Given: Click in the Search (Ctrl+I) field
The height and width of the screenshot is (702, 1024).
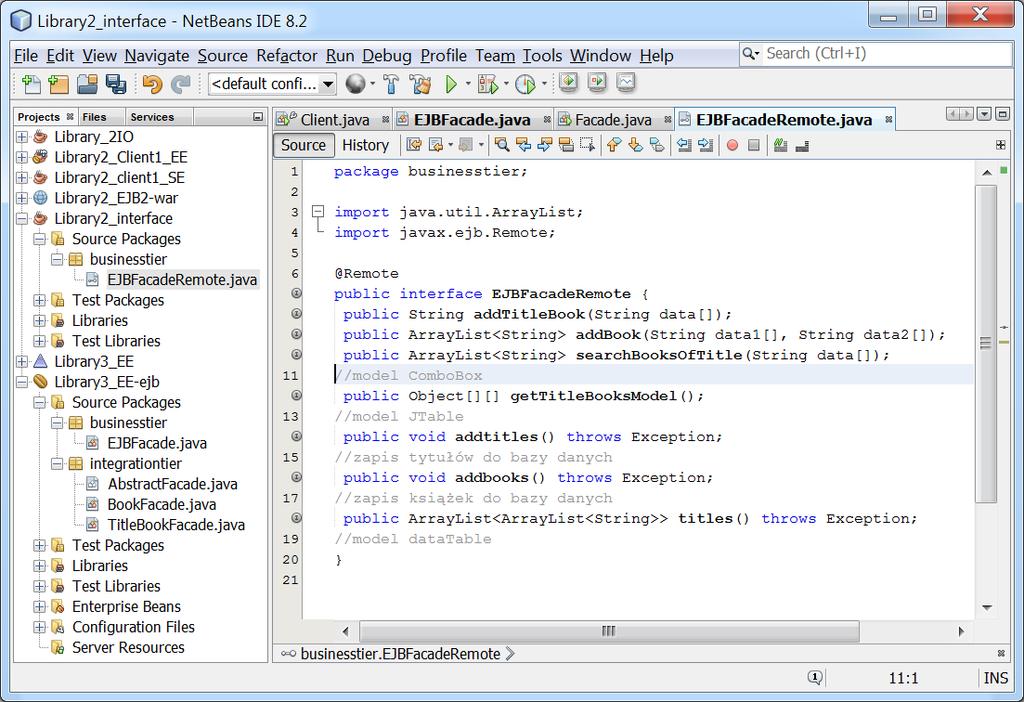Looking at the screenshot, I should pos(887,54).
